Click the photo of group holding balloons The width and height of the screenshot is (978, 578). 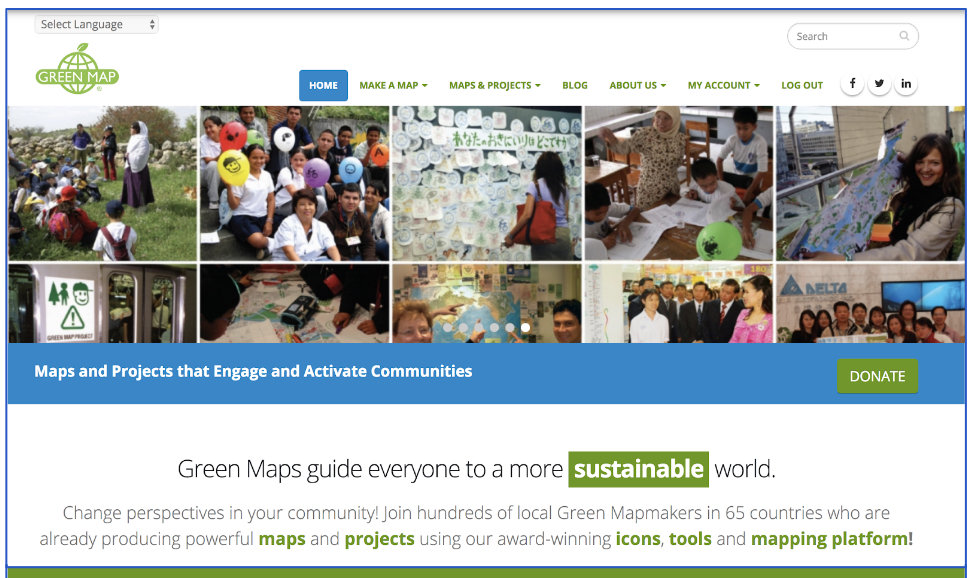coord(294,183)
